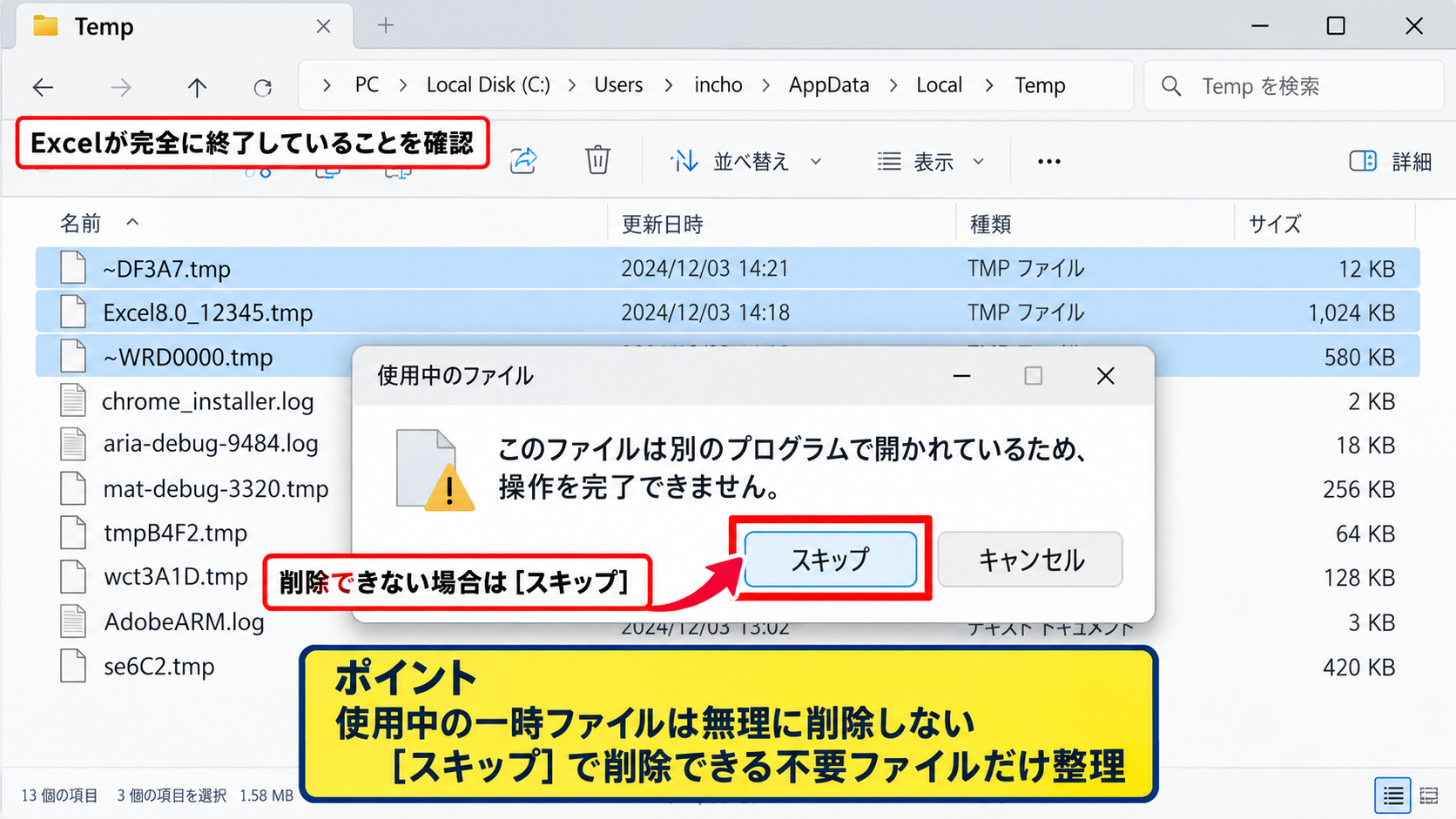The width and height of the screenshot is (1456, 819).
Task: Click the Temp を検索 search box
Action: [1293, 86]
